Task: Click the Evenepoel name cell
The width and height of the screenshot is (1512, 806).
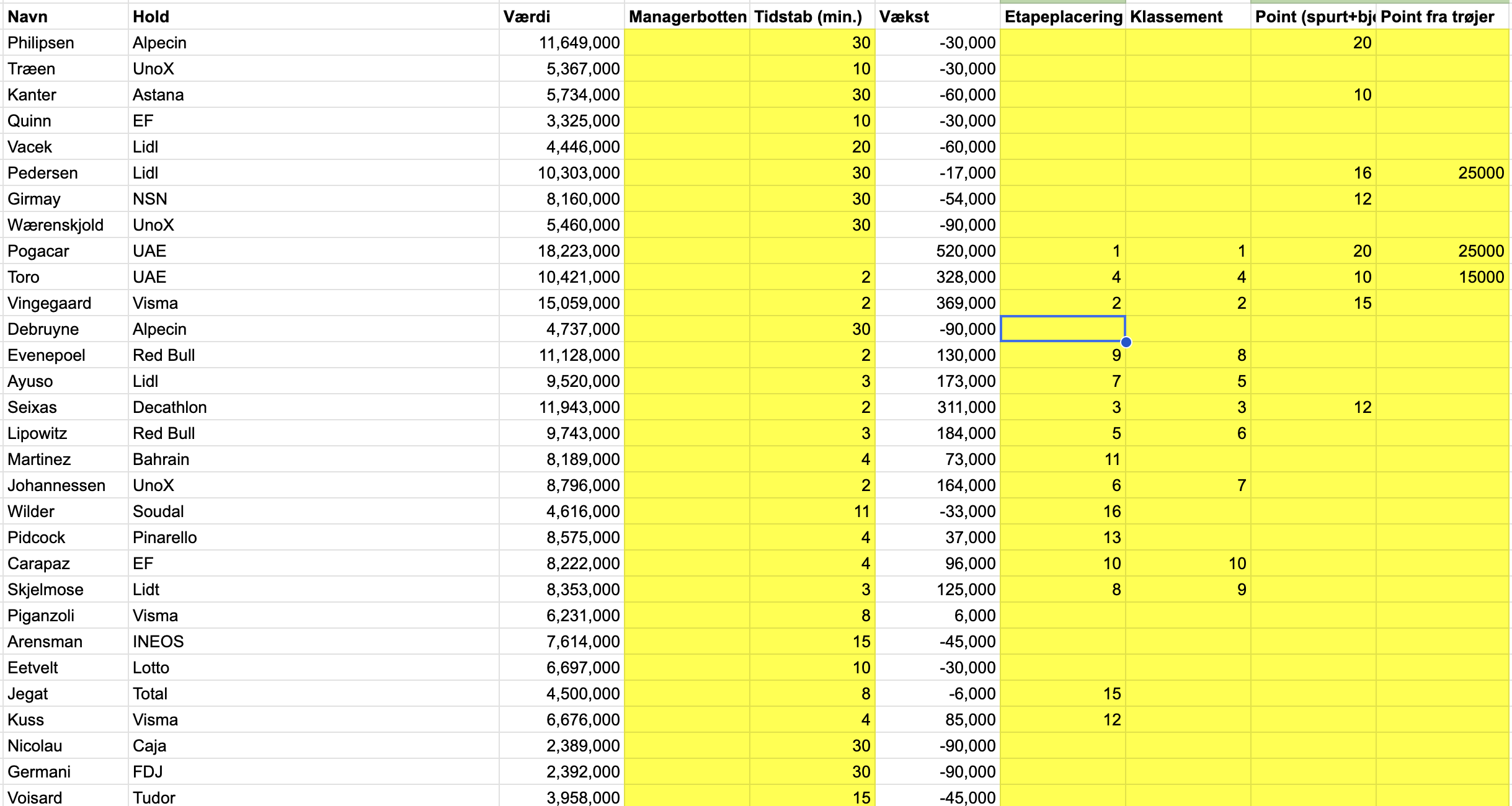Action: pos(65,355)
